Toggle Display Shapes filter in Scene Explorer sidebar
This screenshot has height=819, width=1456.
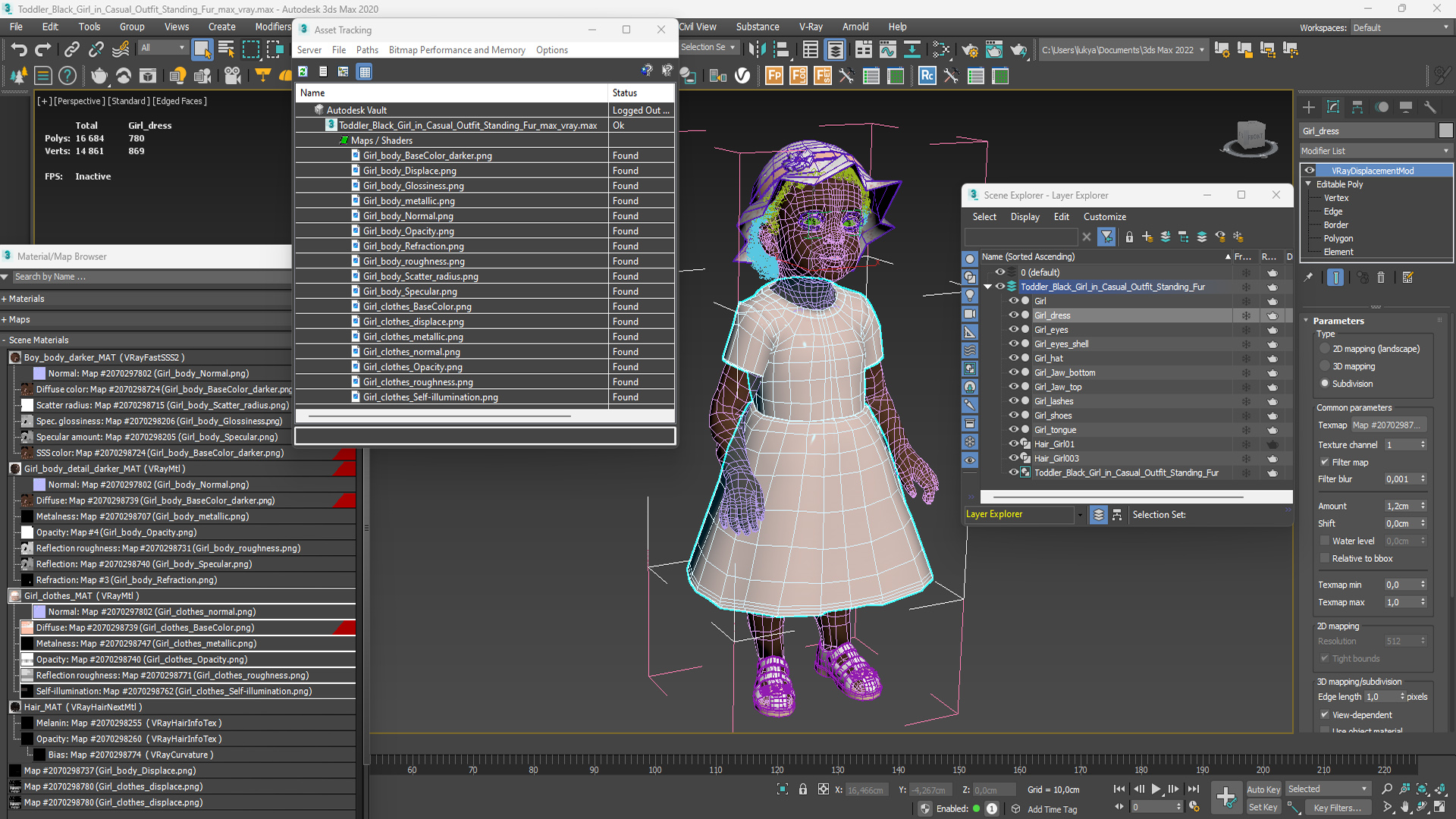970,277
